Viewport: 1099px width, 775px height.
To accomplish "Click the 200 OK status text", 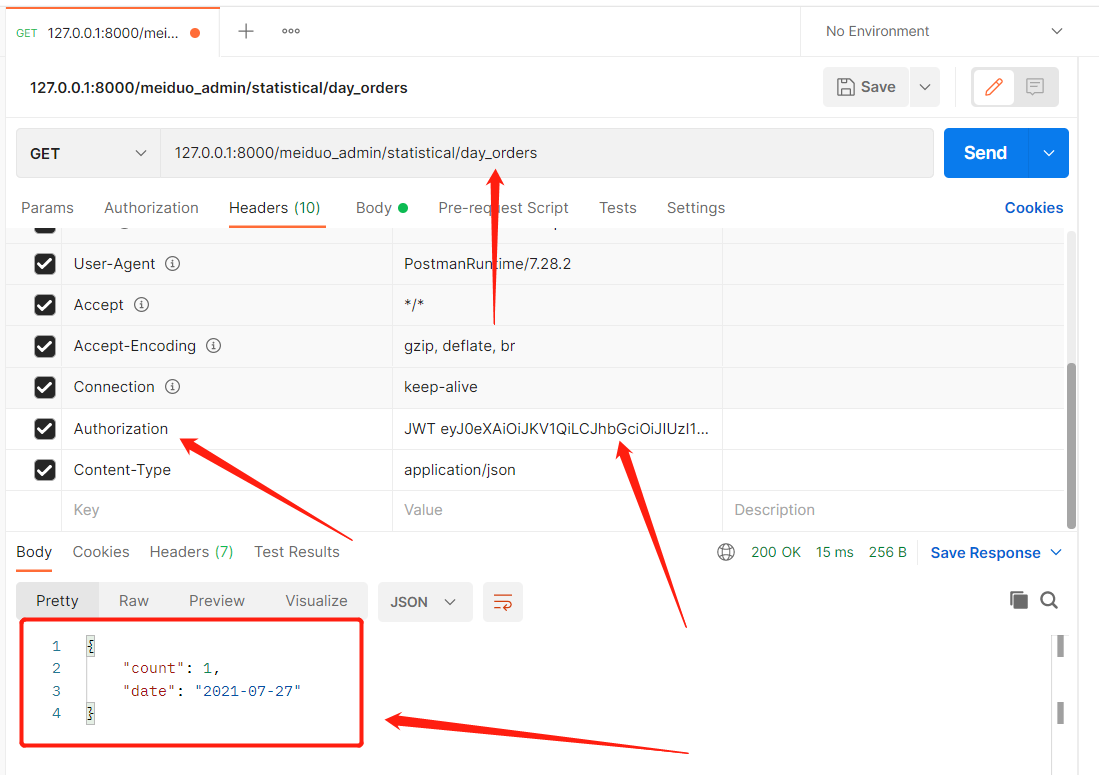I will 776,552.
